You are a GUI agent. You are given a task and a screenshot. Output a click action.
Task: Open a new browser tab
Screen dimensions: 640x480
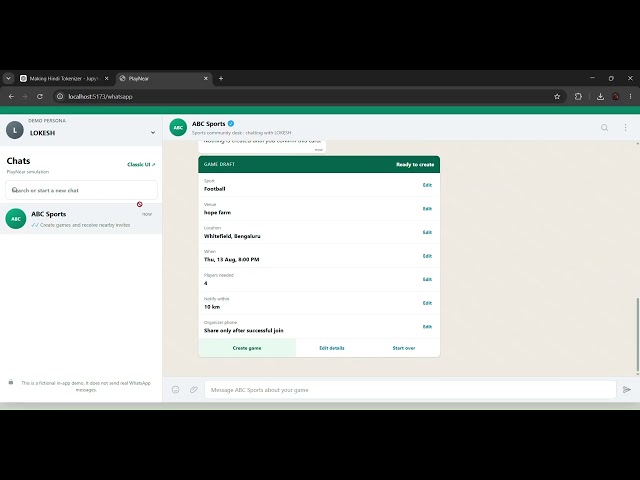[221, 78]
